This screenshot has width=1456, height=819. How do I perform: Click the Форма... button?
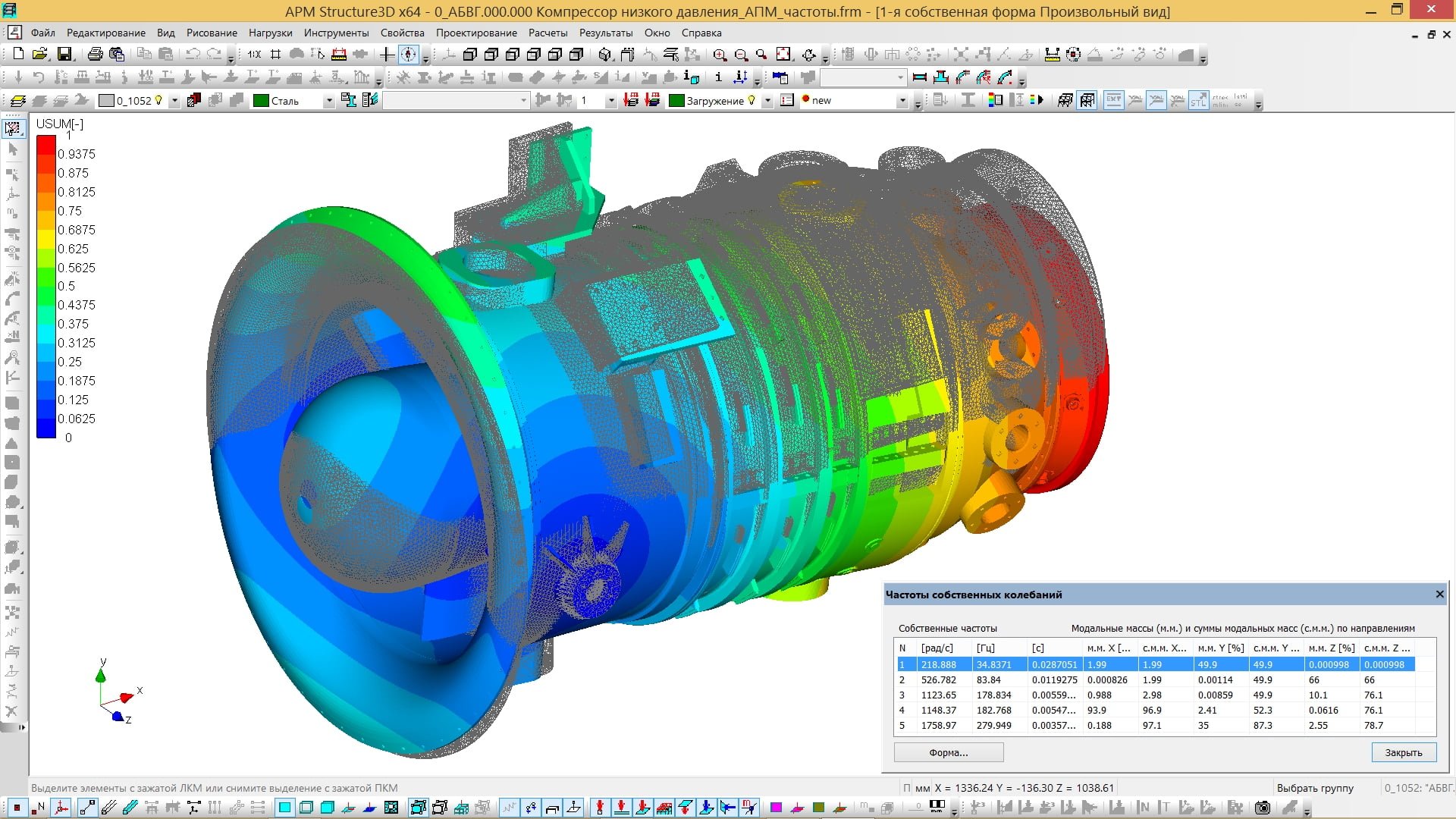coord(948,752)
